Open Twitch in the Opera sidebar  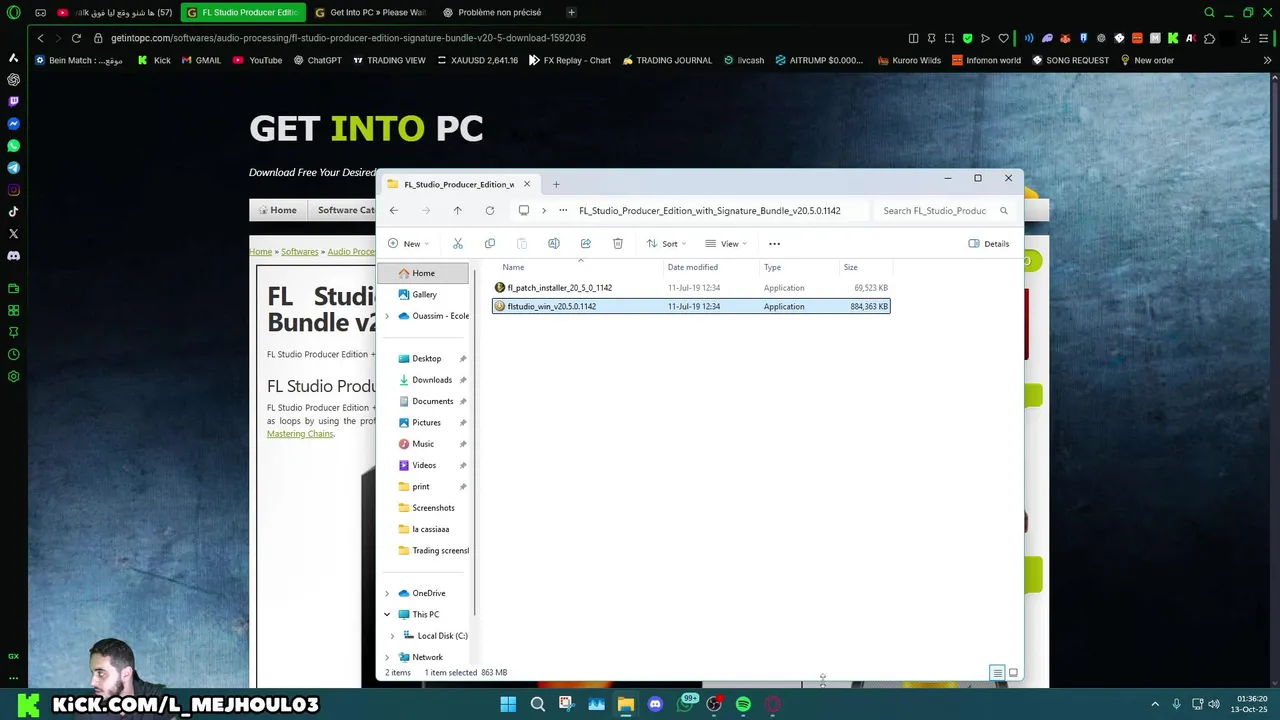pos(13,102)
